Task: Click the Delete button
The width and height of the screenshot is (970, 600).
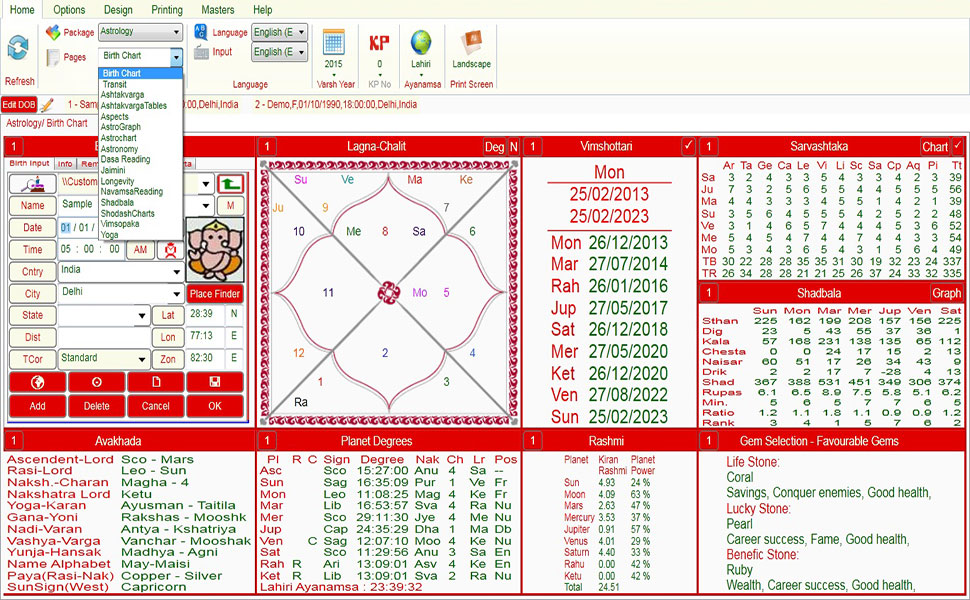Action: pos(97,406)
